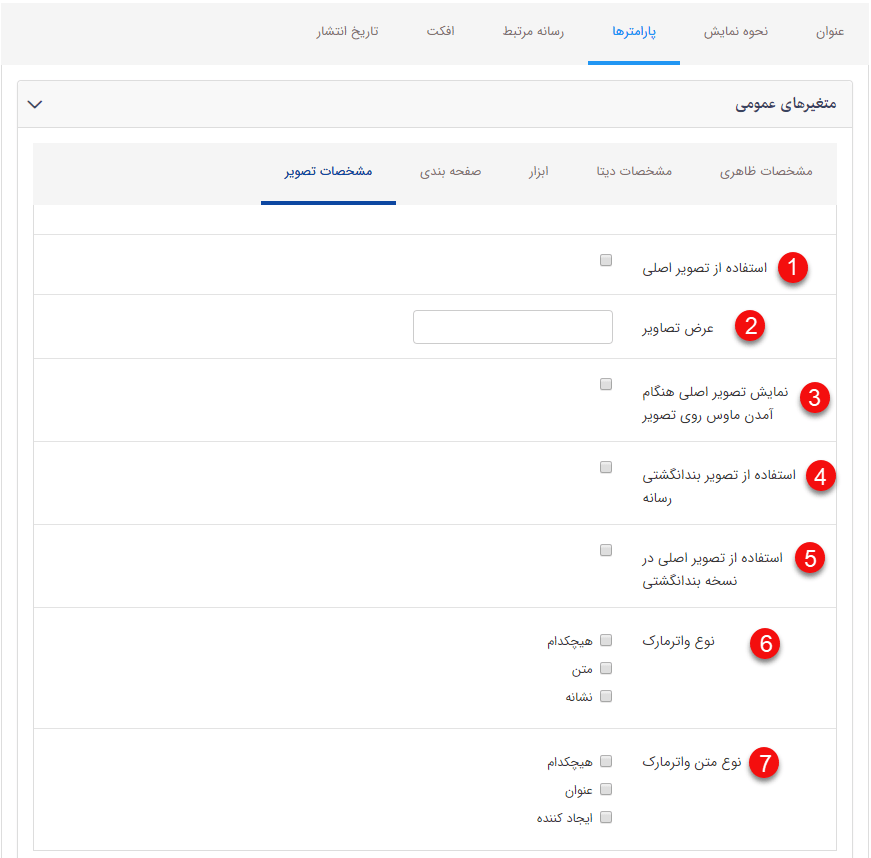871x858 pixels.
Task: Select نشانه watermark type checkbox
Action: click(x=605, y=696)
